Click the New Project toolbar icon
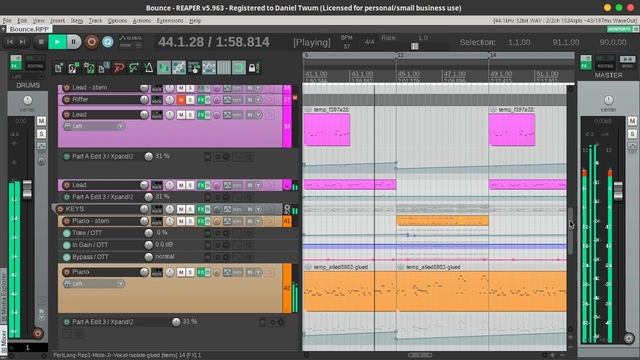 coord(59,68)
